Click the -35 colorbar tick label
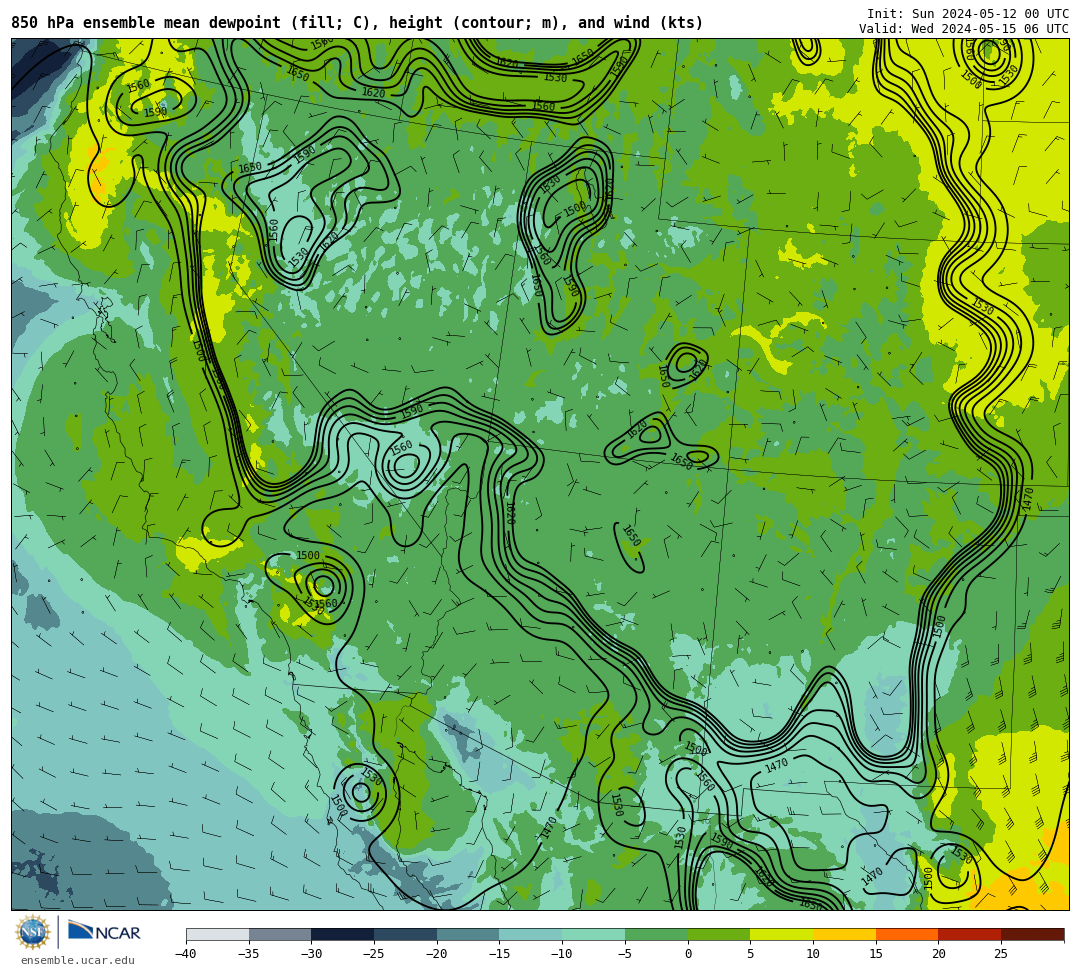This screenshot has height=973, width=1080. (x=249, y=954)
